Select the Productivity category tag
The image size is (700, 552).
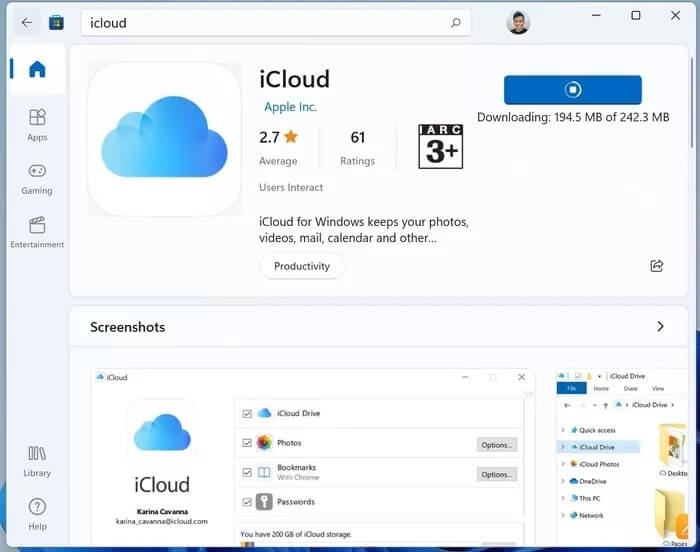[x=302, y=266]
